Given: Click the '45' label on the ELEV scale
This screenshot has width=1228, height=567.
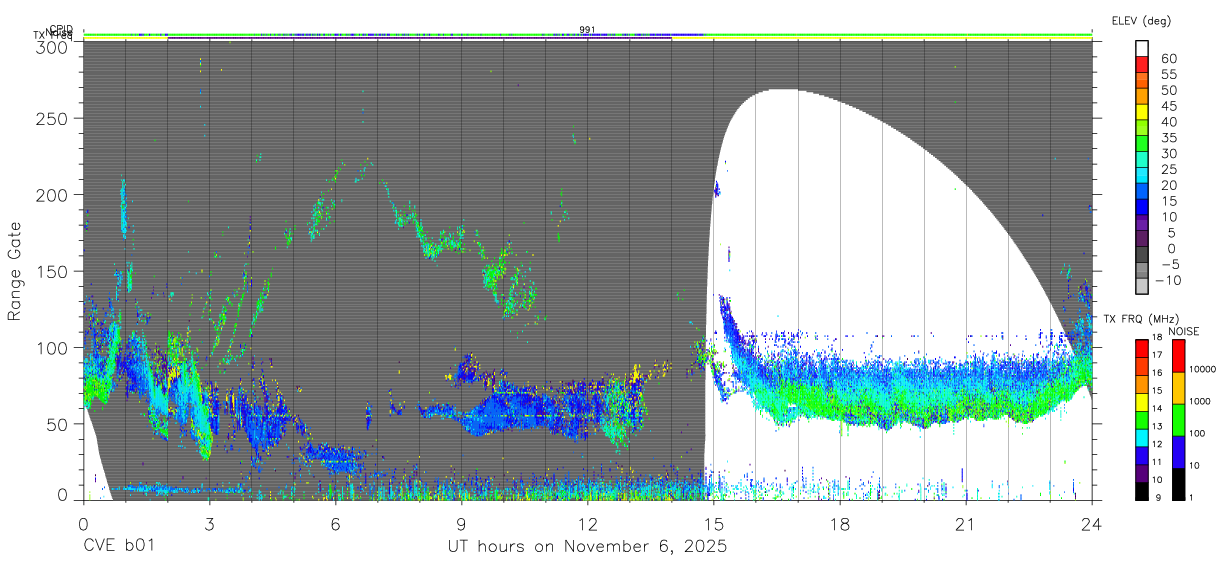Looking at the screenshot, I should pos(1168,105).
